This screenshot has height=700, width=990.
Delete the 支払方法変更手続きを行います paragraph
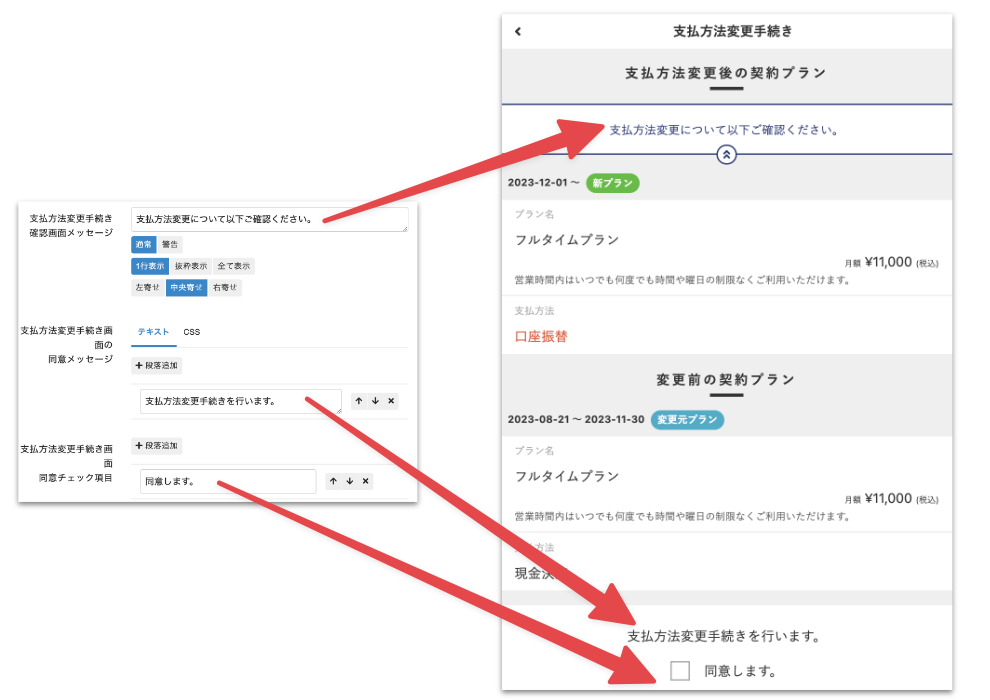tap(391, 401)
